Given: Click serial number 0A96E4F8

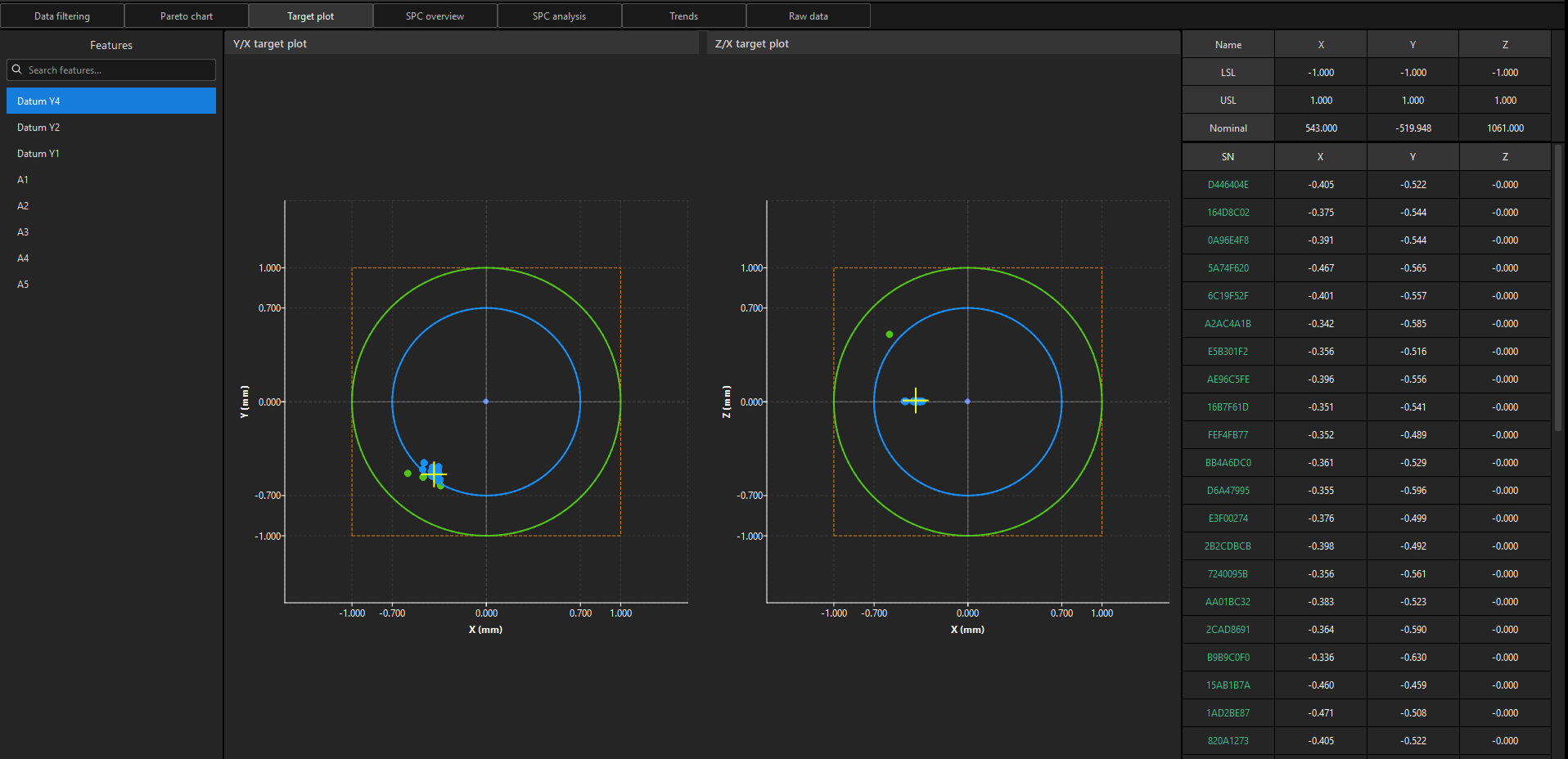Looking at the screenshot, I should pos(1228,240).
